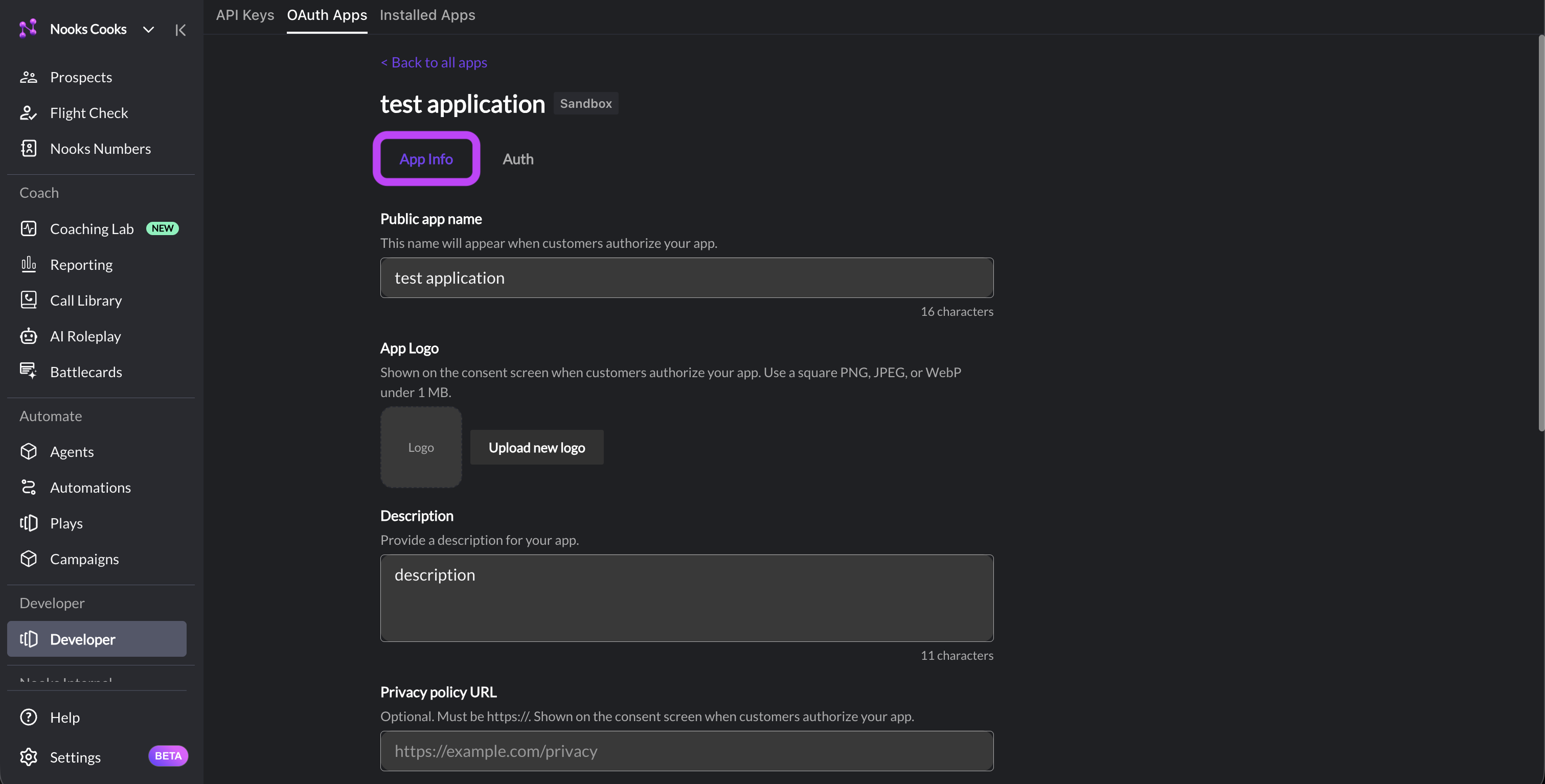Click the Developer sidebar icon

[x=28, y=639]
